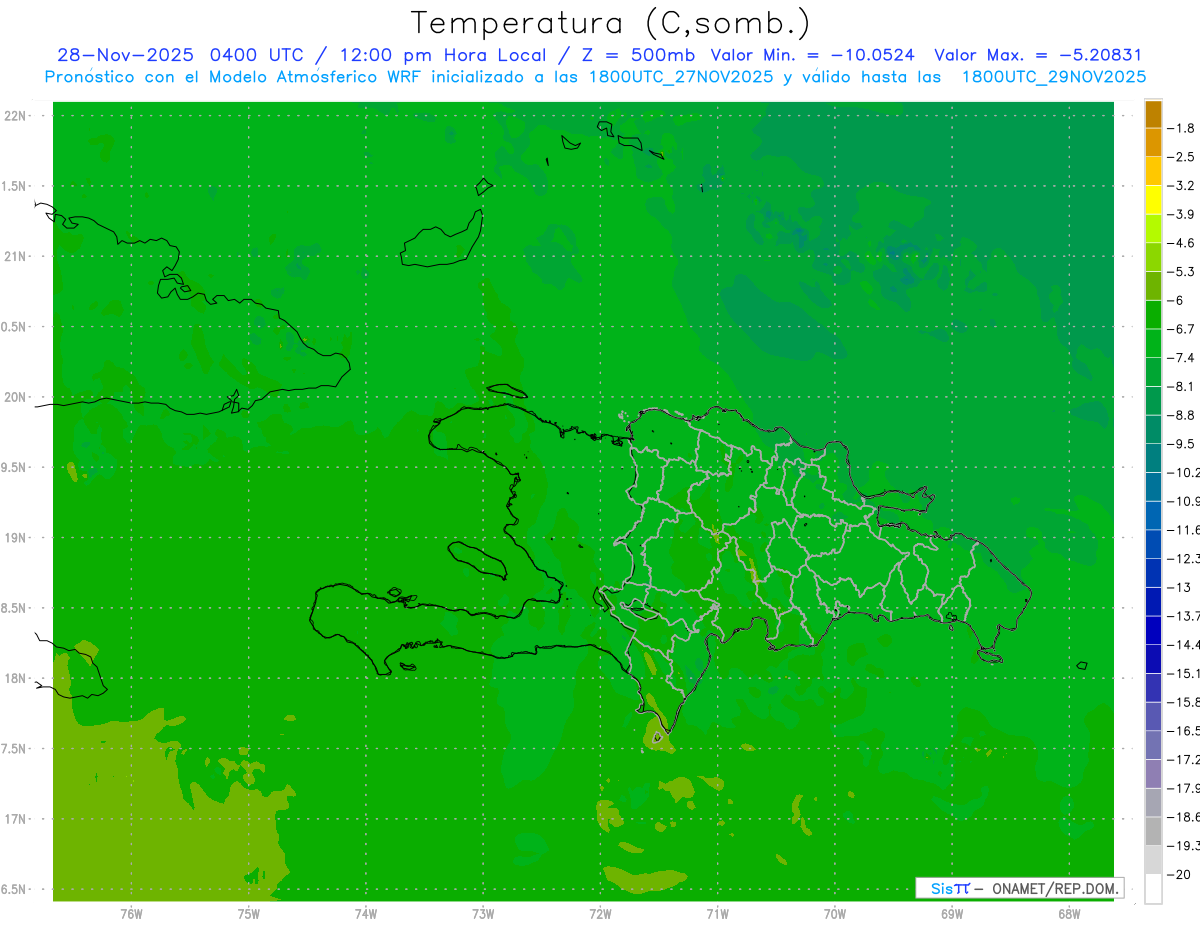The width and height of the screenshot is (1200, 927).
Task: Select the Valor Min. = -10.0524 value
Action: [x=813, y=55]
